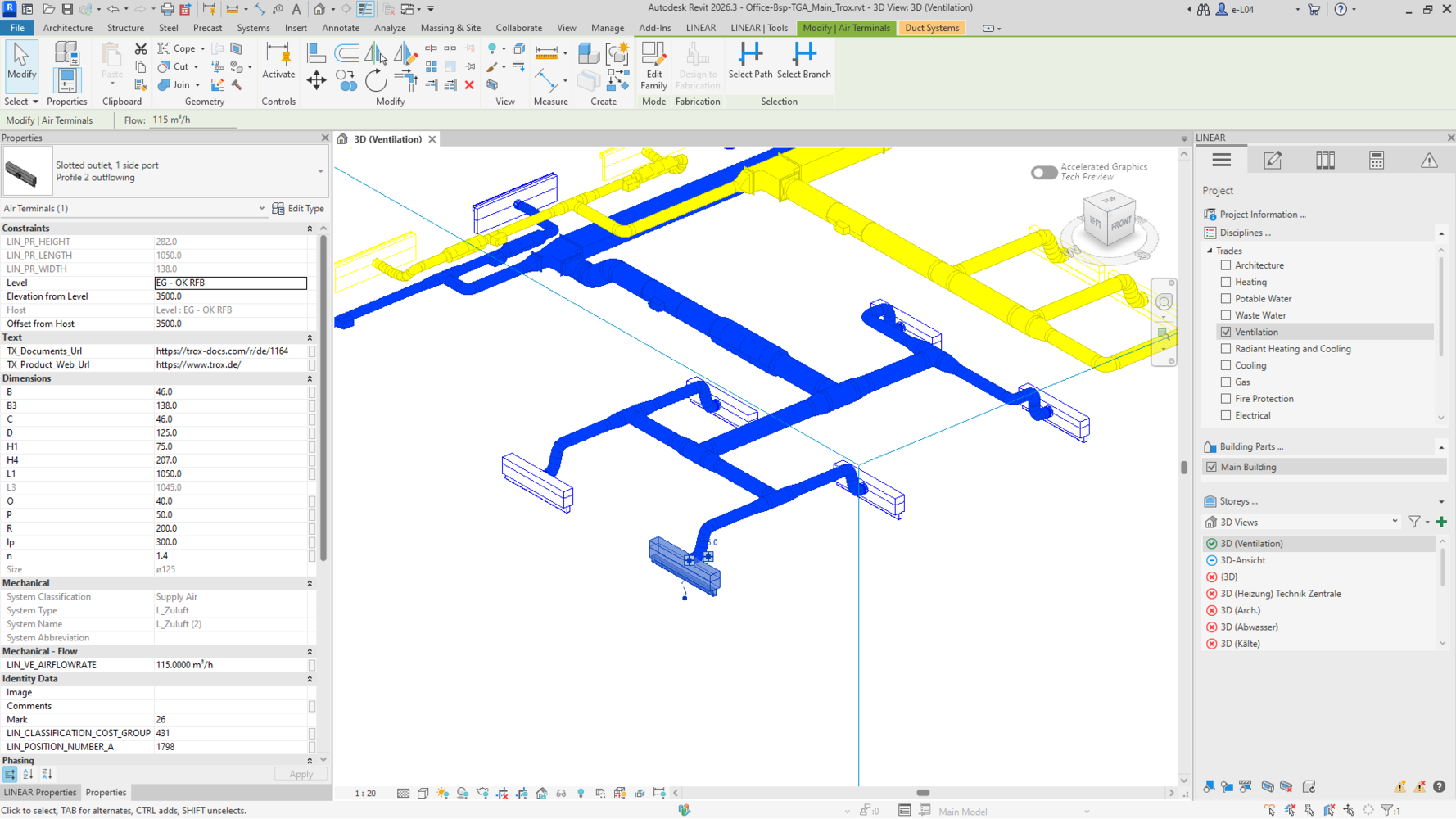Open Edit Family mode
The image size is (1456, 819).
[x=653, y=65]
